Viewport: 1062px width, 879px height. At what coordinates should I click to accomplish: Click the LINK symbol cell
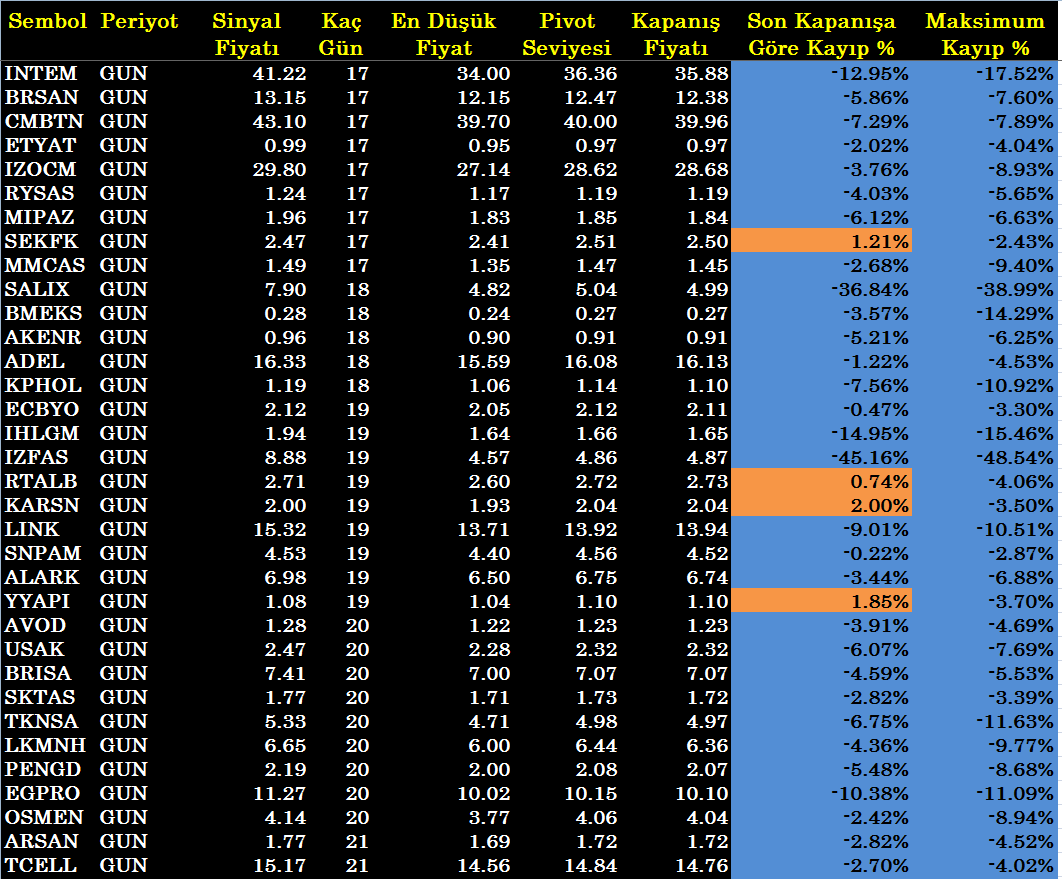pos(32,530)
